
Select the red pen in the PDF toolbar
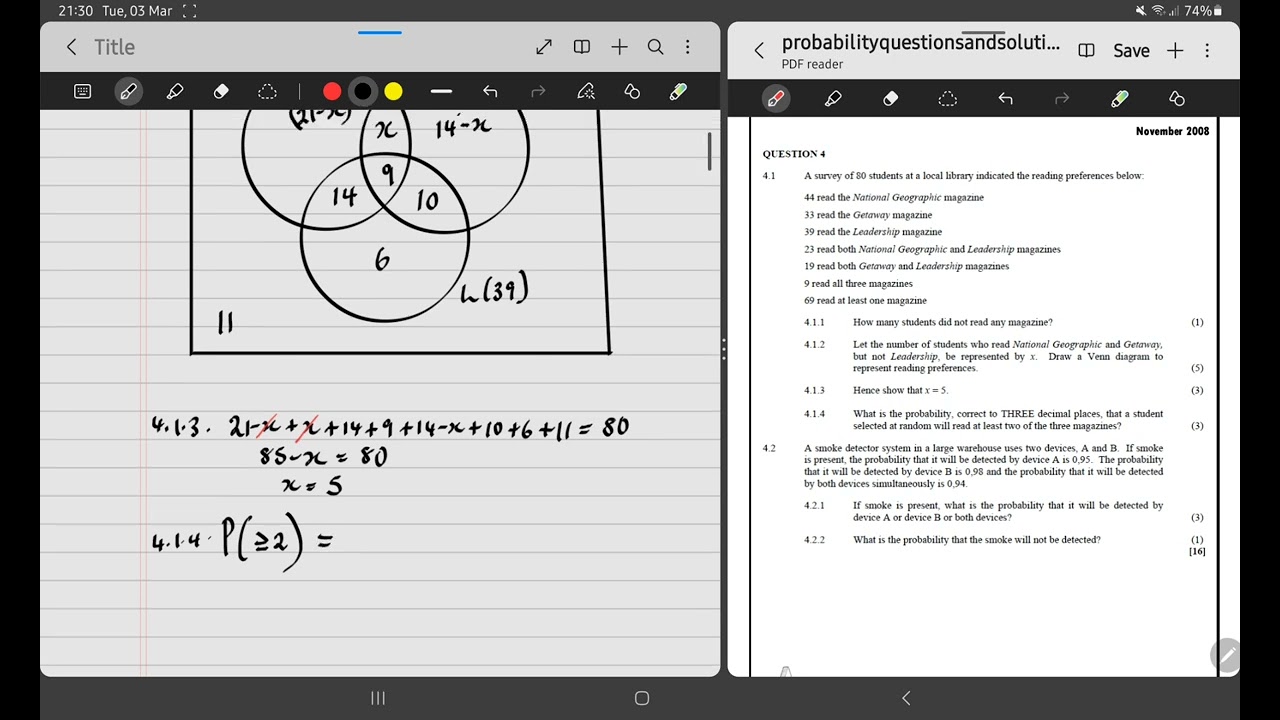tap(775, 98)
